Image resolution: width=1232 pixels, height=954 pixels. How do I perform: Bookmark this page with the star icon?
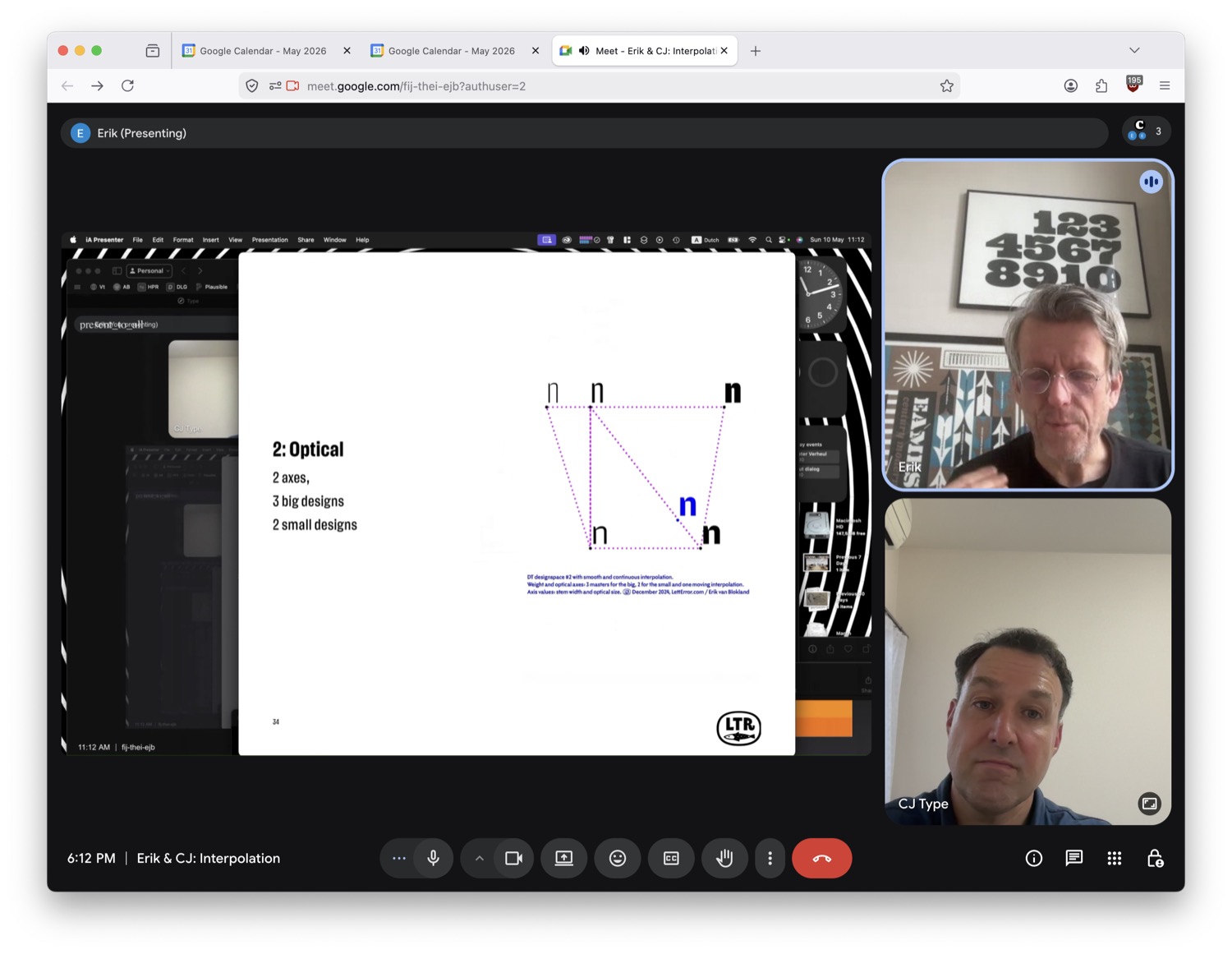coord(946,85)
